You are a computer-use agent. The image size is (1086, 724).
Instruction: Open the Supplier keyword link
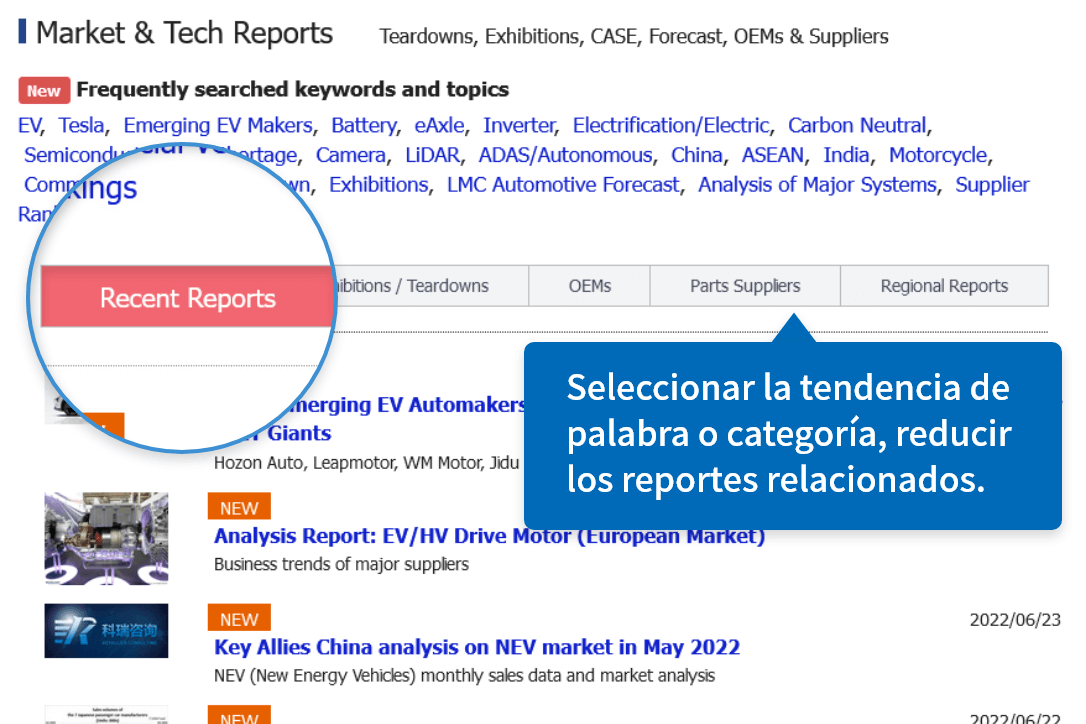[x=992, y=185]
